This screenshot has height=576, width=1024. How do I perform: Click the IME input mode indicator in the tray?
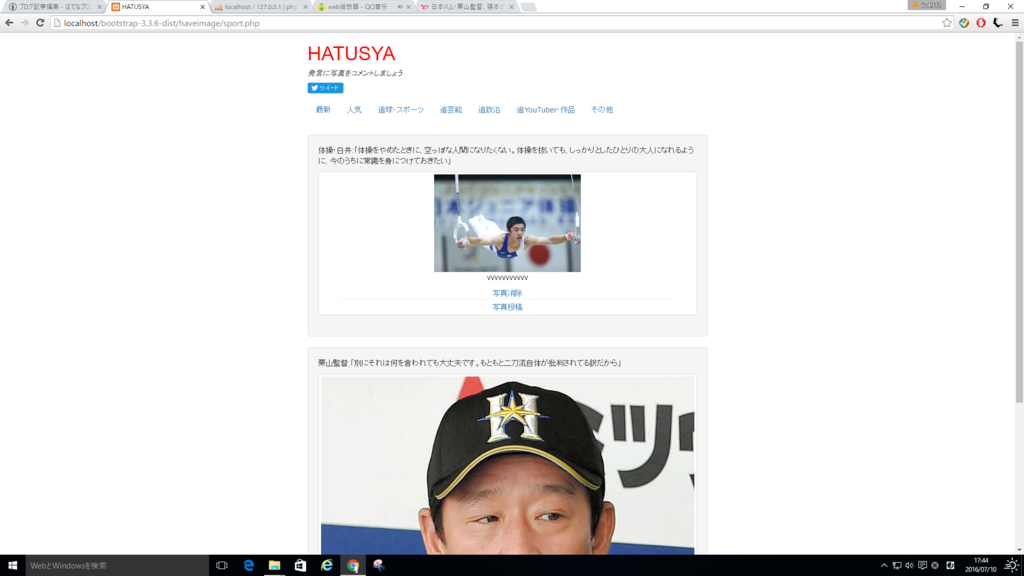[950, 566]
